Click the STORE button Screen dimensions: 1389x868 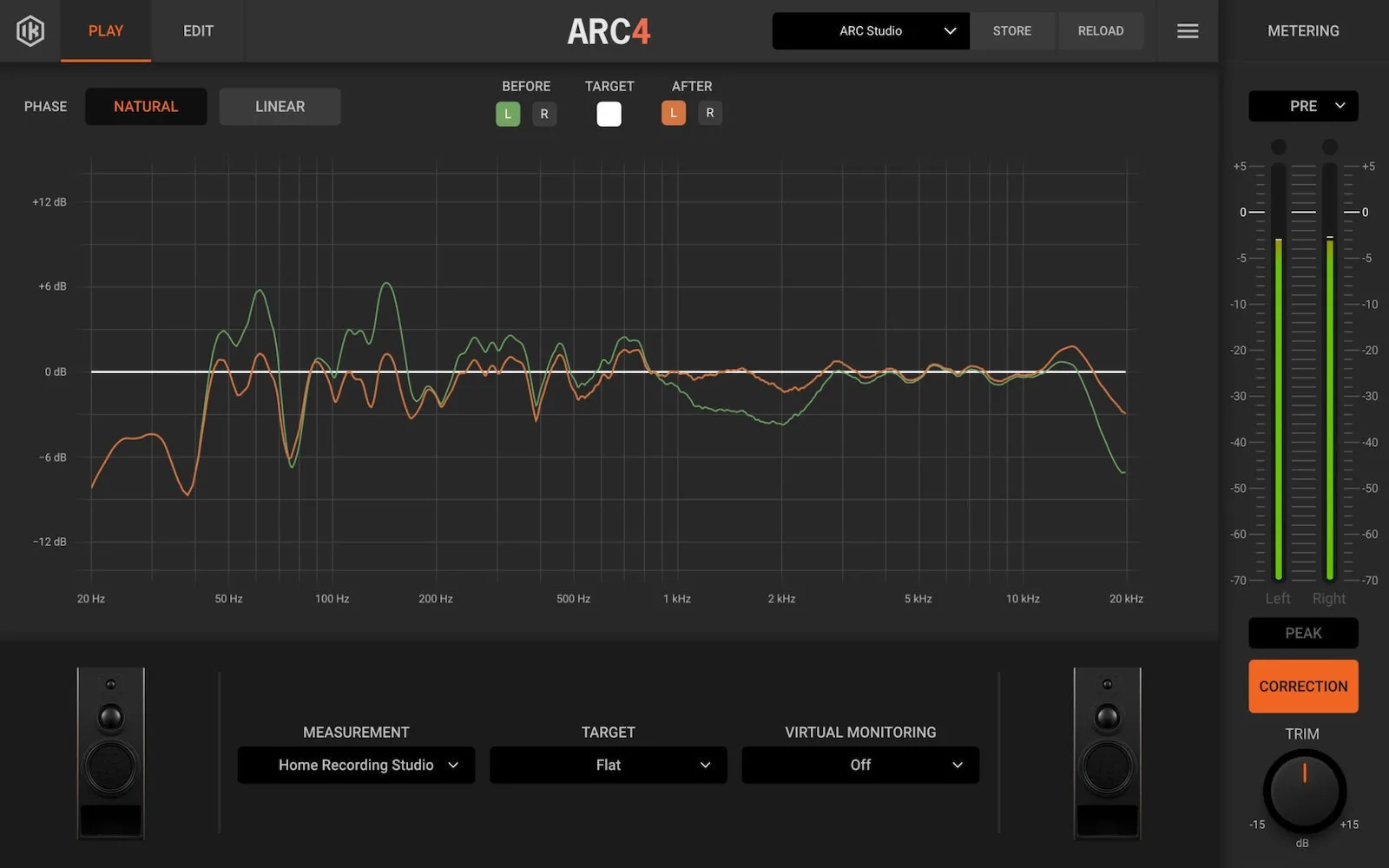1012,31
